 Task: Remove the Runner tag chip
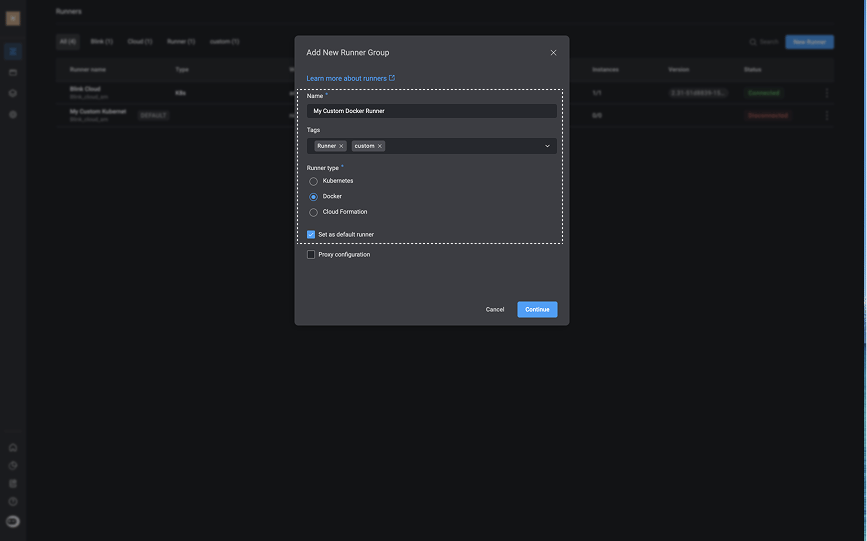(x=341, y=146)
